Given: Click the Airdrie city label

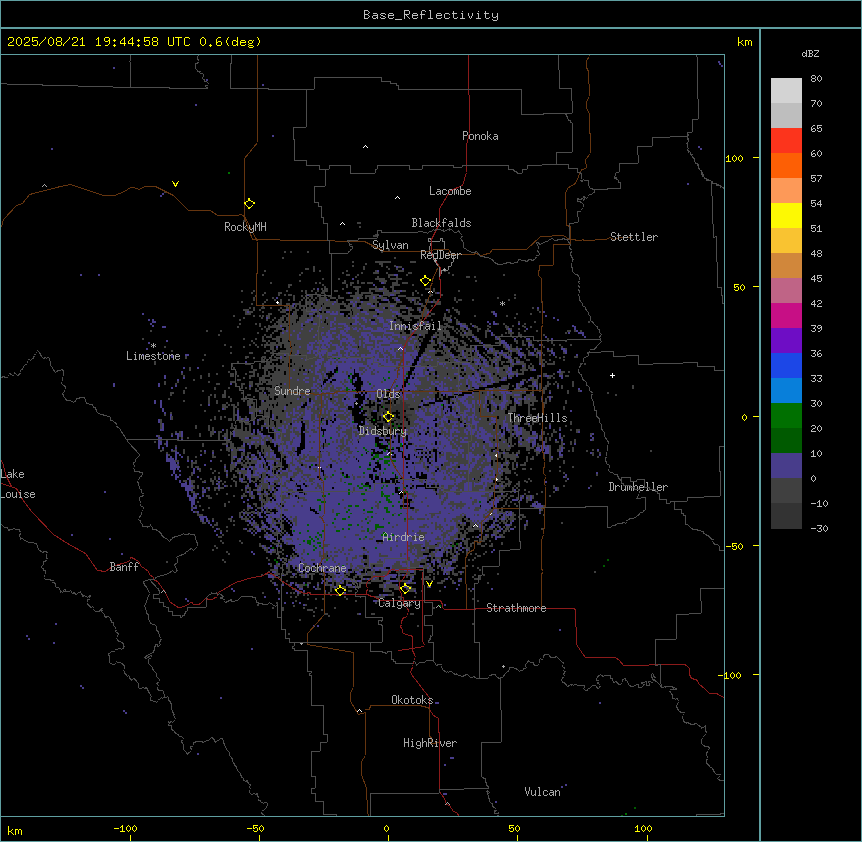Looking at the screenshot, I should tap(403, 537).
